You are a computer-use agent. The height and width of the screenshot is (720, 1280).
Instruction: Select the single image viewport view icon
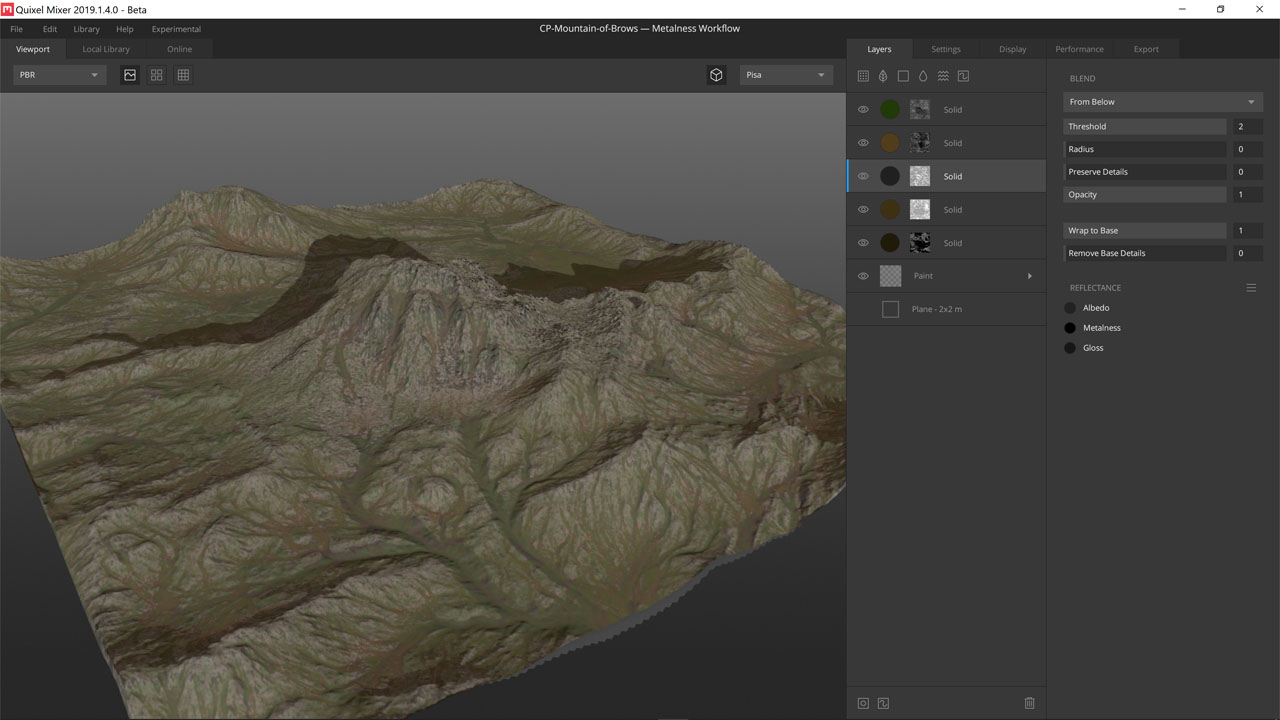tap(130, 75)
